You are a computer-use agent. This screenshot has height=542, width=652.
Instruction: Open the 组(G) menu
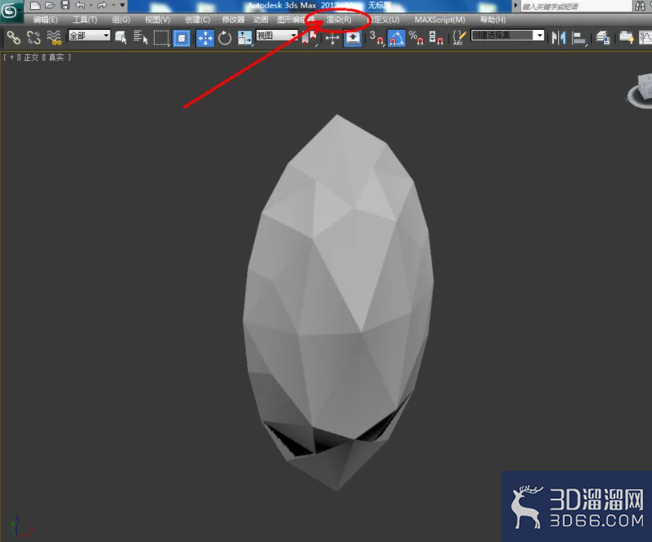pos(121,20)
